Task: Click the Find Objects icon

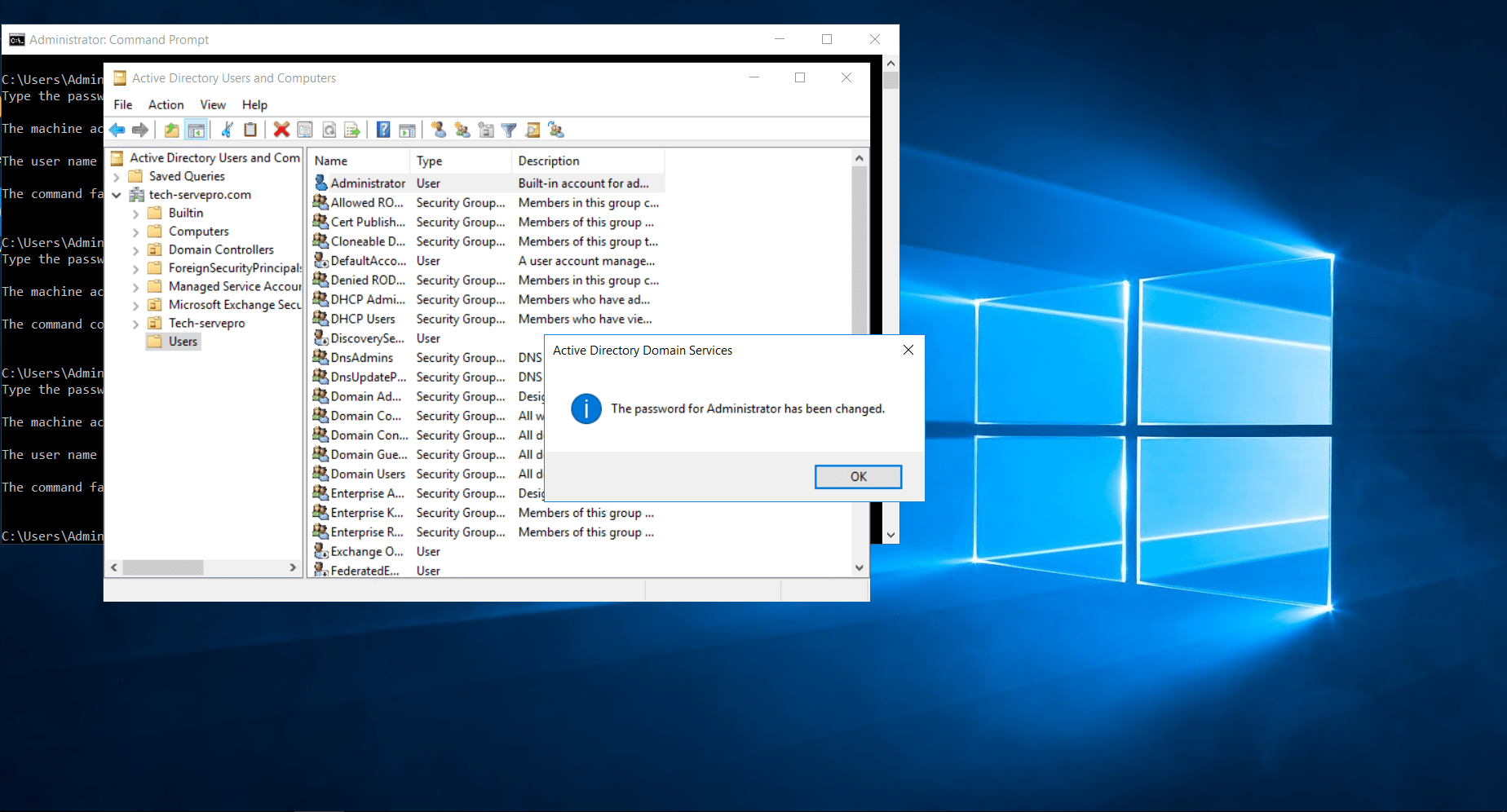Action: coord(533,130)
